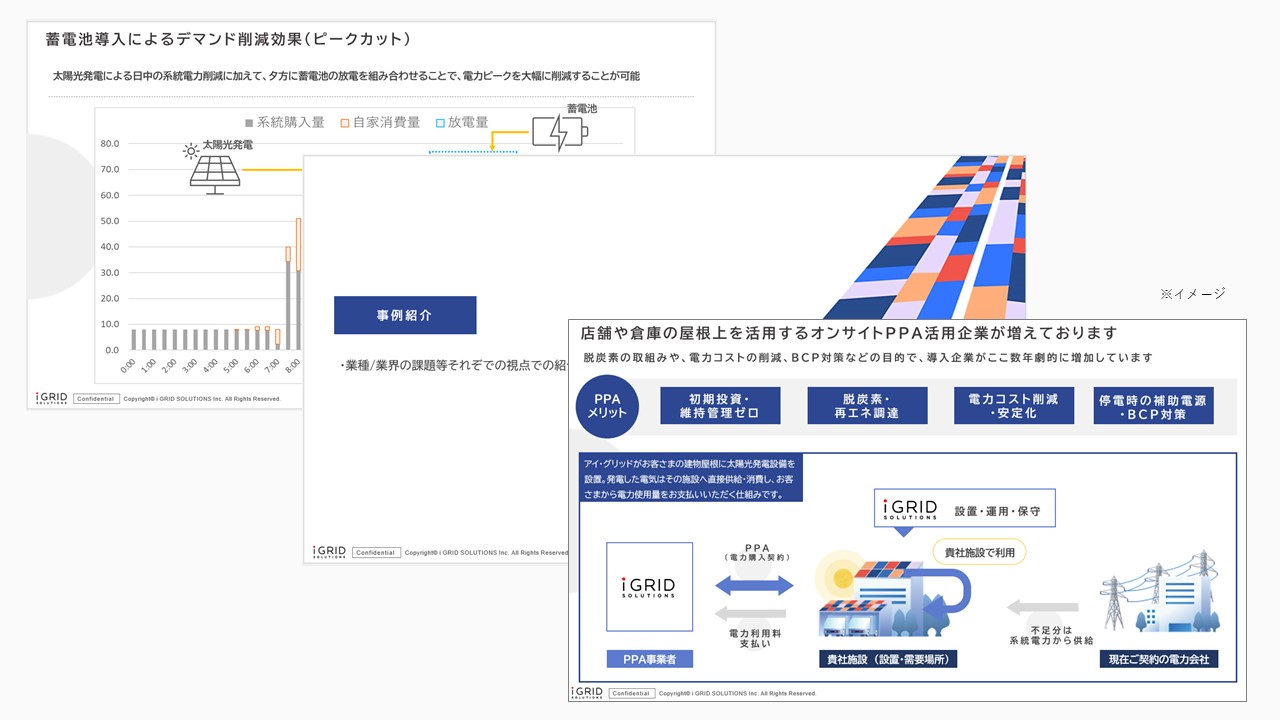This screenshot has height=720, width=1280.
Task: Click the large iGRID Solutions logo box
Action: tap(649, 586)
